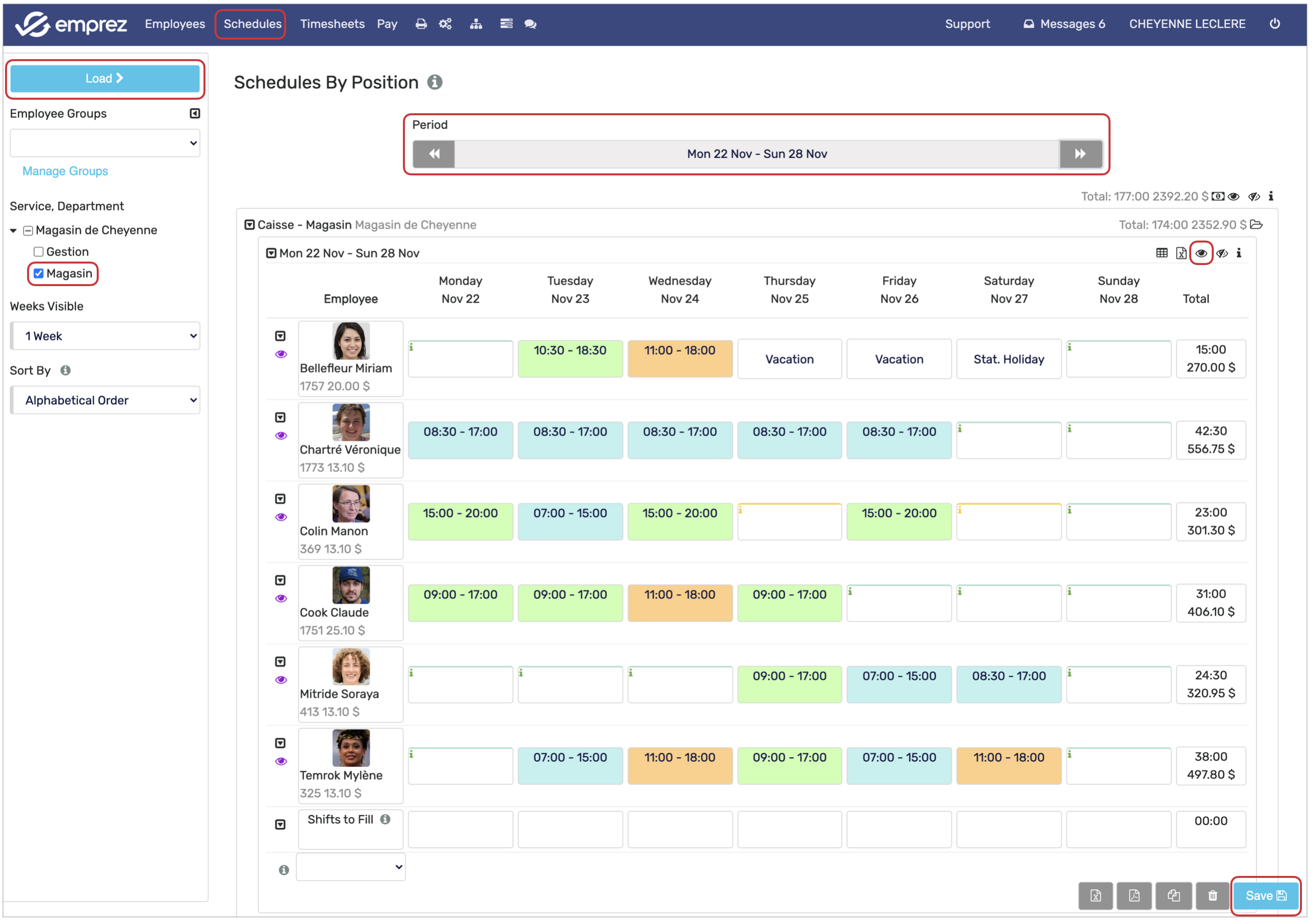Collapse the Magasin de Cheyenne tree arrow
The width and height of the screenshot is (1314, 924).
tap(13, 230)
